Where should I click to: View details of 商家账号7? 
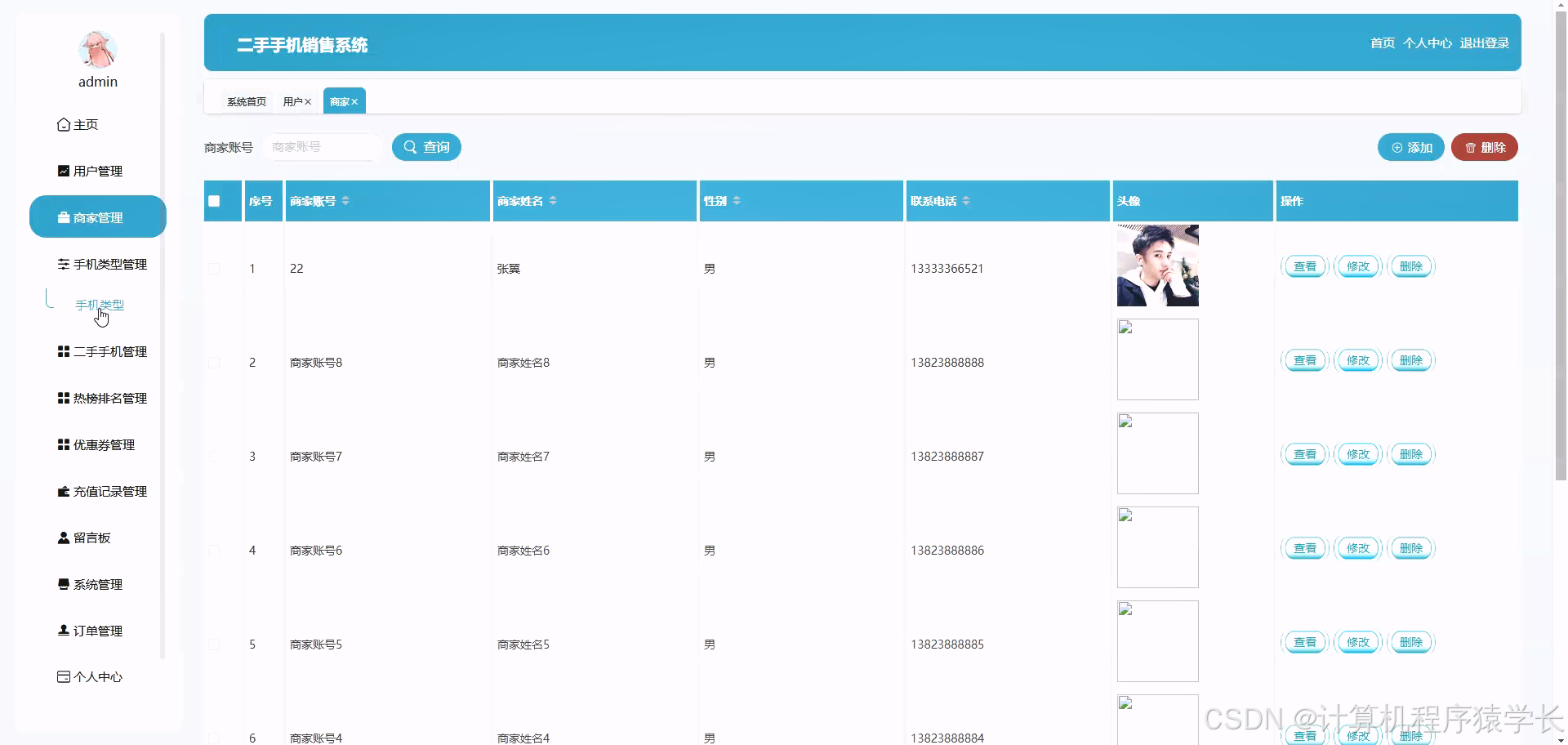pos(1305,454)
